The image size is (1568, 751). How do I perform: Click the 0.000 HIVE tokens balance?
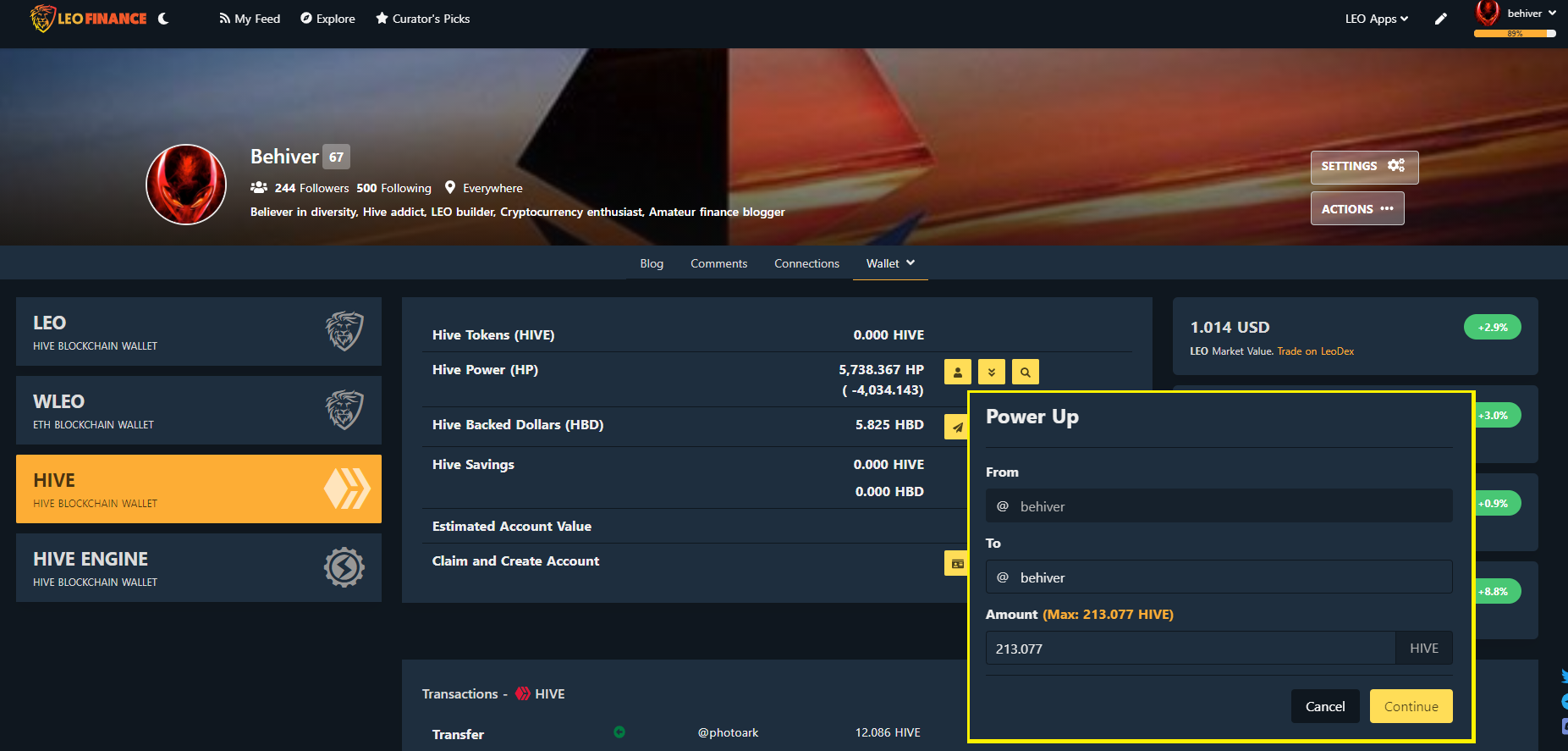[x=889, y=335]
